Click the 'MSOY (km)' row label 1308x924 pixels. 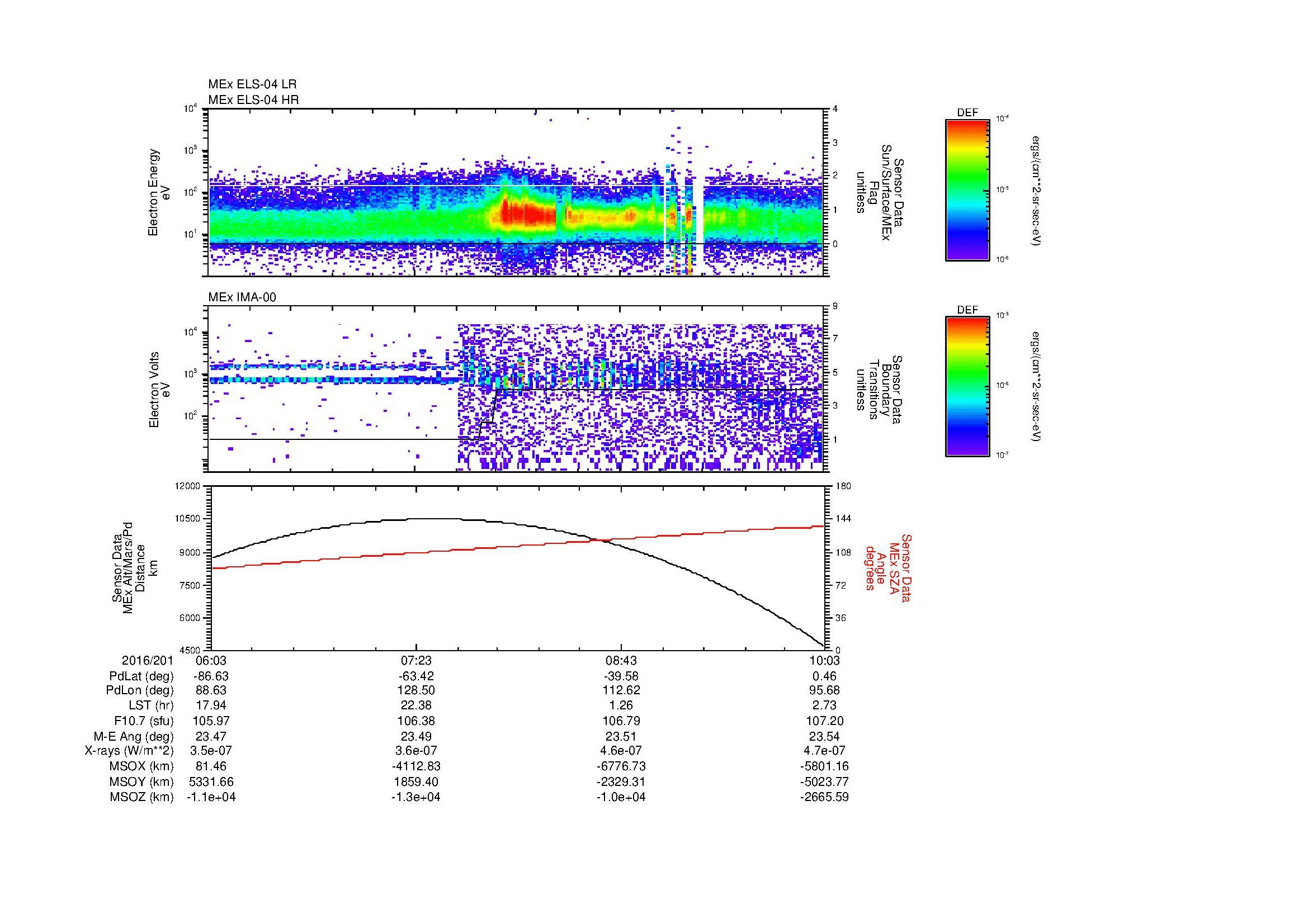click(142, 781)
